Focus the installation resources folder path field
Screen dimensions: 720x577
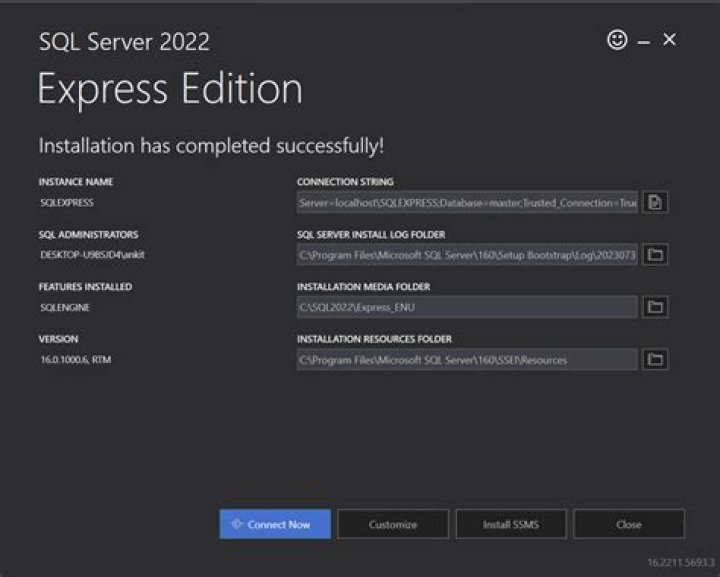466,359
